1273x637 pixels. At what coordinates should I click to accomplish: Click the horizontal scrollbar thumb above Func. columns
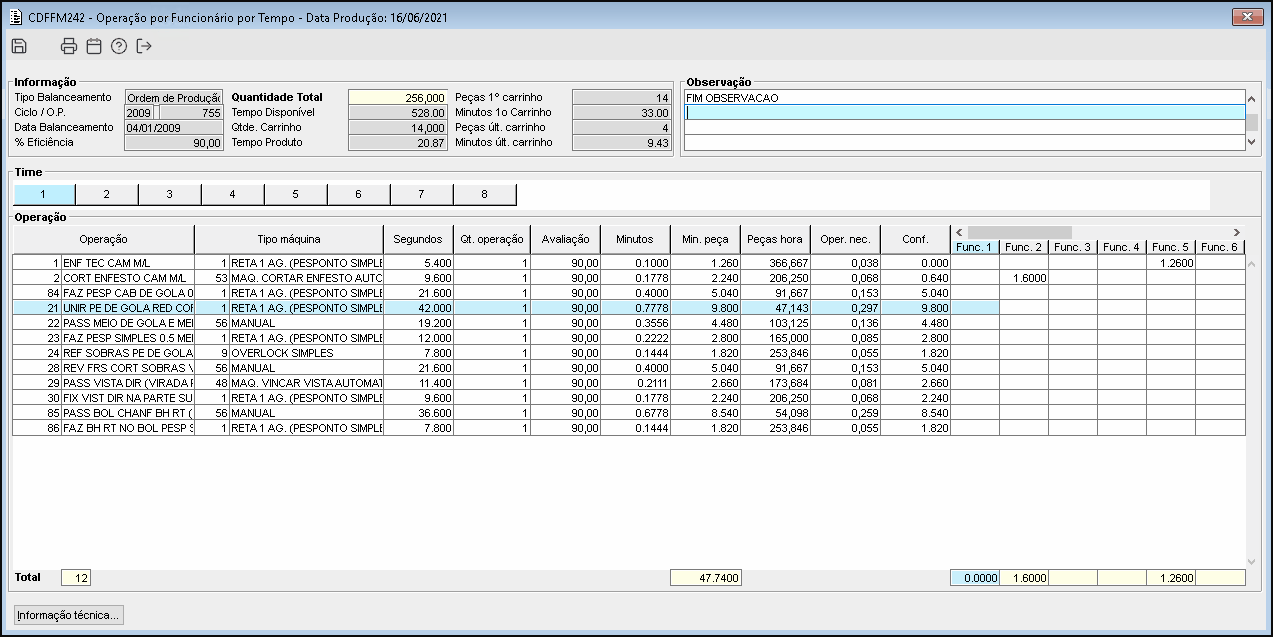coord(1019,232)
